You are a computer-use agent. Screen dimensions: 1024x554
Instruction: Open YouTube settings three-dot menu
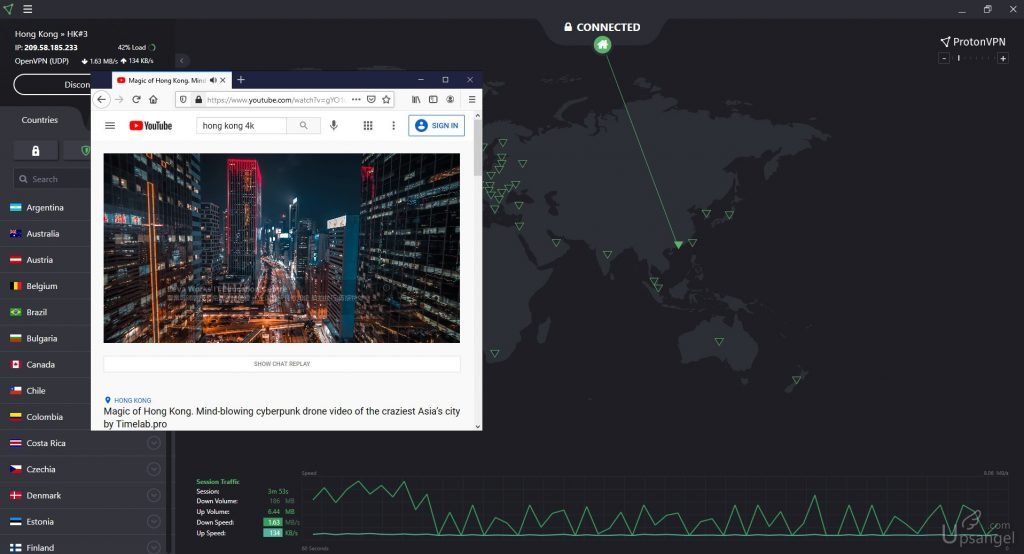tap(393, 125)
